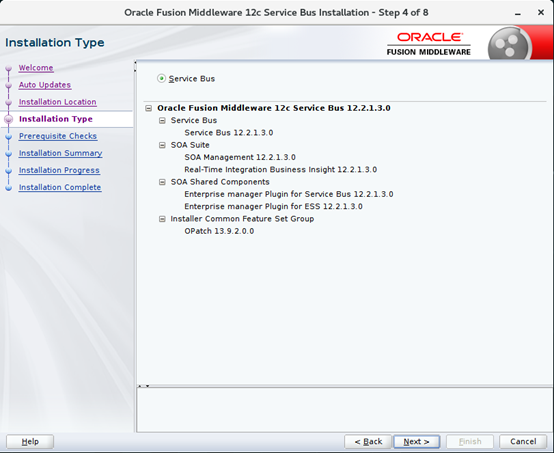Minimize the installer window
Image resolution: width=554 pixels, height=453 pixels.
[518, 13]
